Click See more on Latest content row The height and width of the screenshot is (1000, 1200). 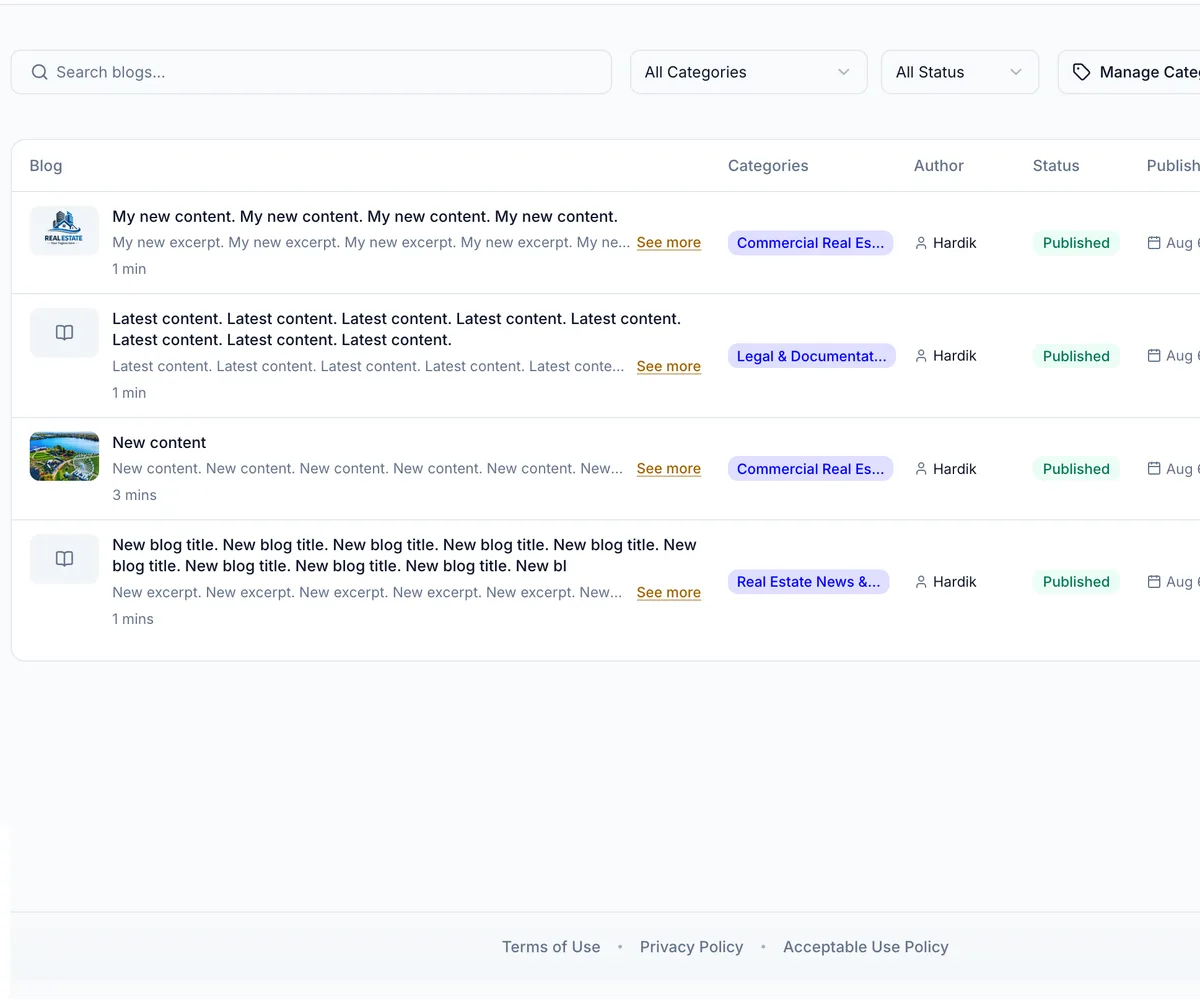pyautogui.click(x=668, y=367)
